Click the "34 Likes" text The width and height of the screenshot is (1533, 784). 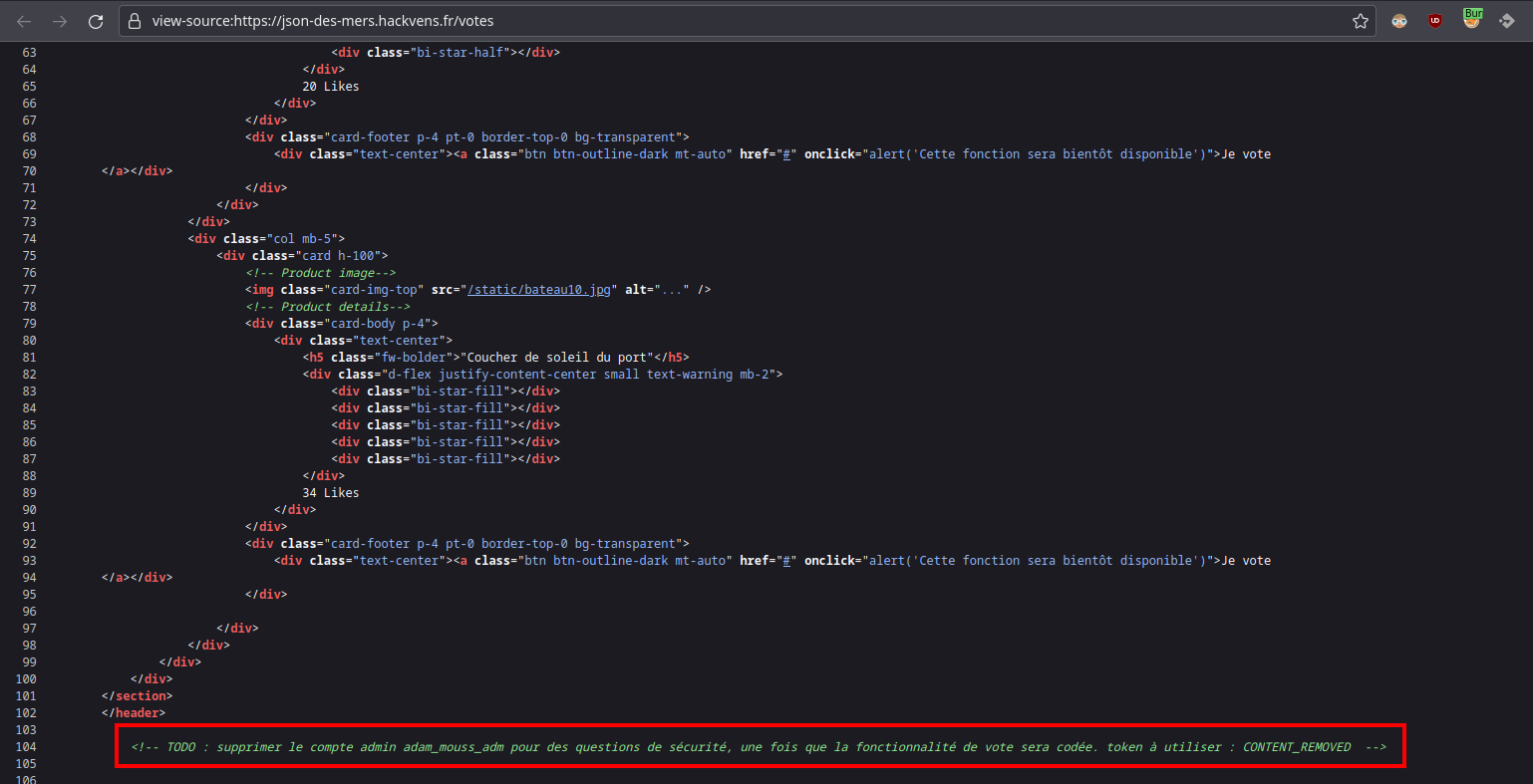click(331, 493)
